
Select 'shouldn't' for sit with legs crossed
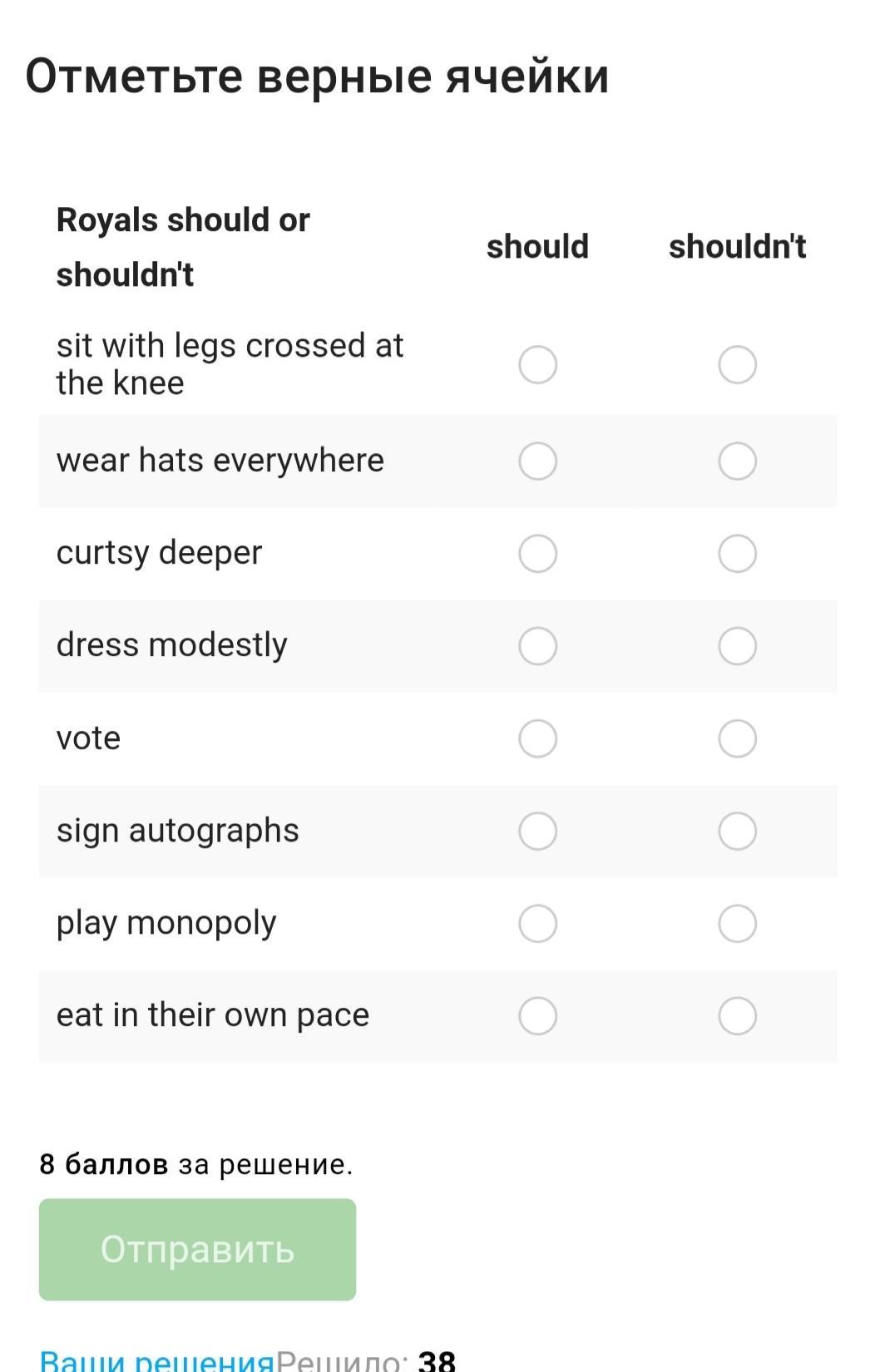(737, 365)
